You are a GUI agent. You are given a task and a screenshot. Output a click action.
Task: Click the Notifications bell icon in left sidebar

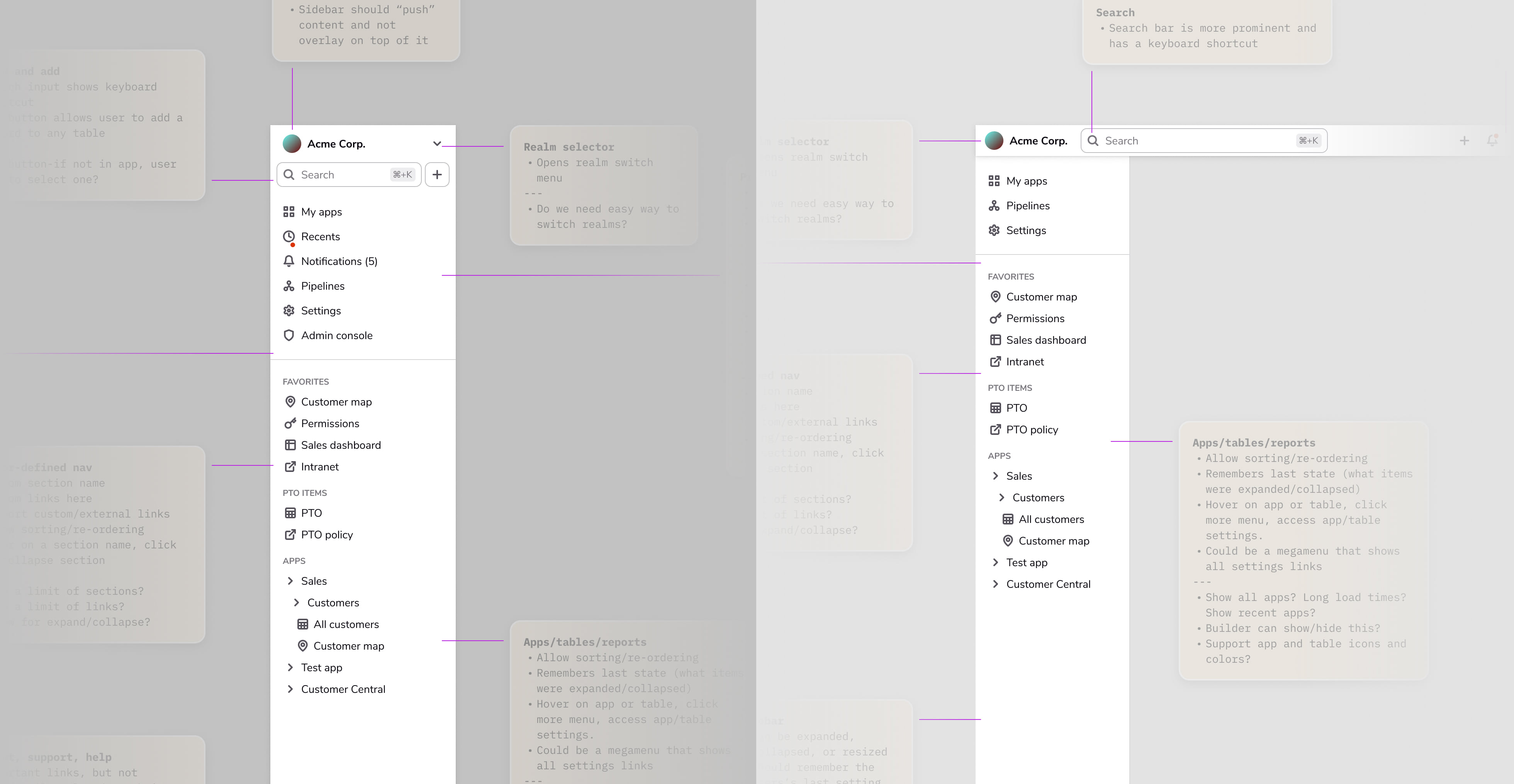pos(289,261)
